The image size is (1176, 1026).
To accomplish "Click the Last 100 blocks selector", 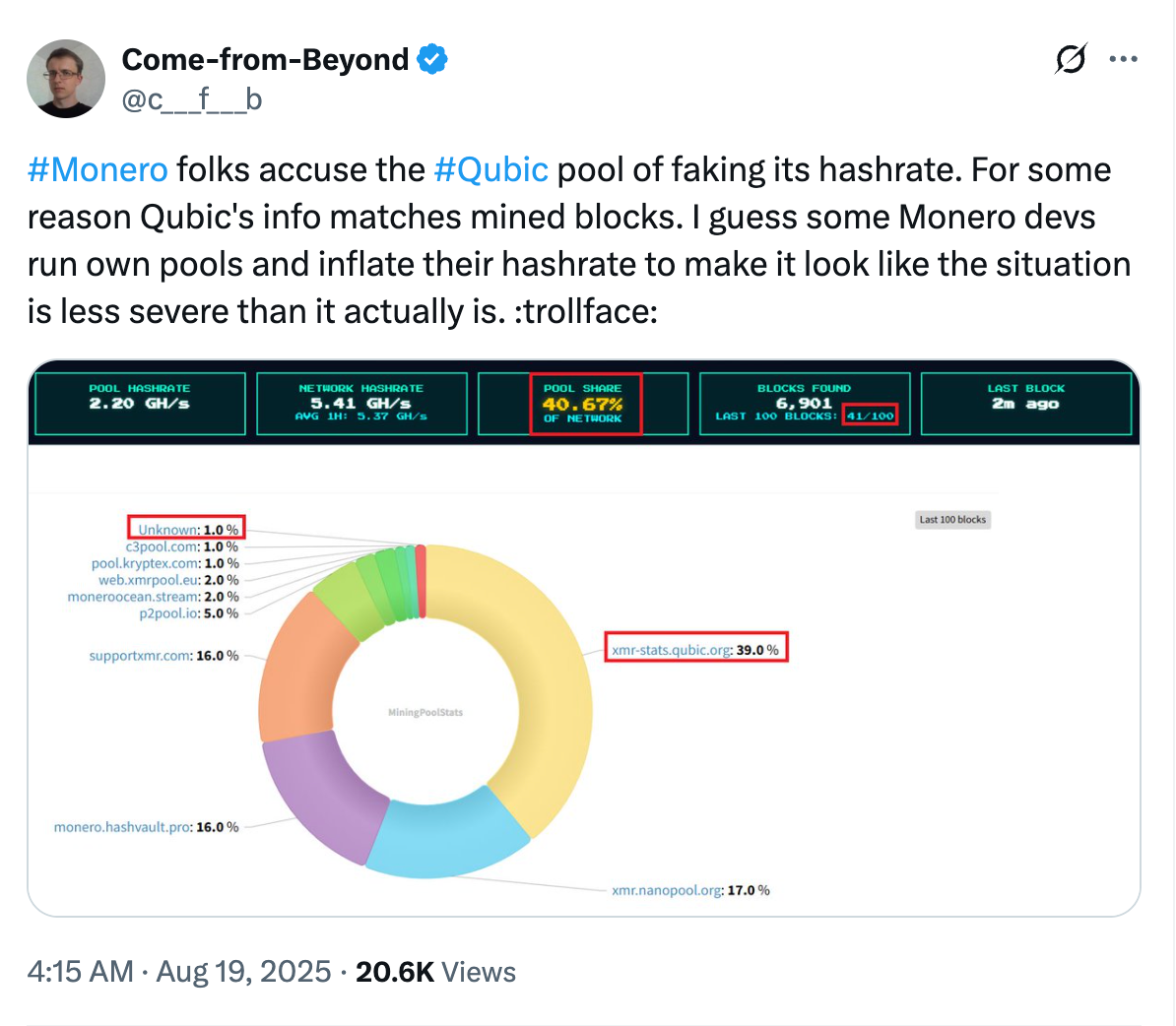I will click(951, 519).
